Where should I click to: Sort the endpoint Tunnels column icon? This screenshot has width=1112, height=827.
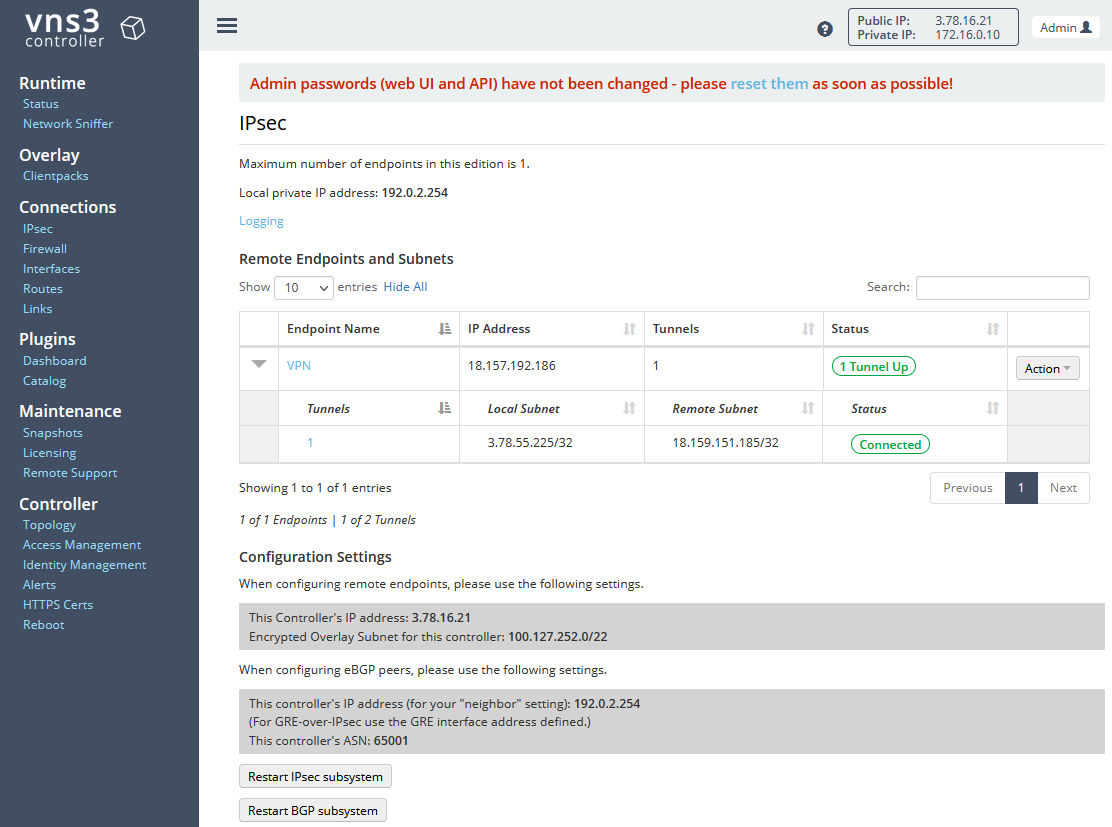(x=808, y=329)
